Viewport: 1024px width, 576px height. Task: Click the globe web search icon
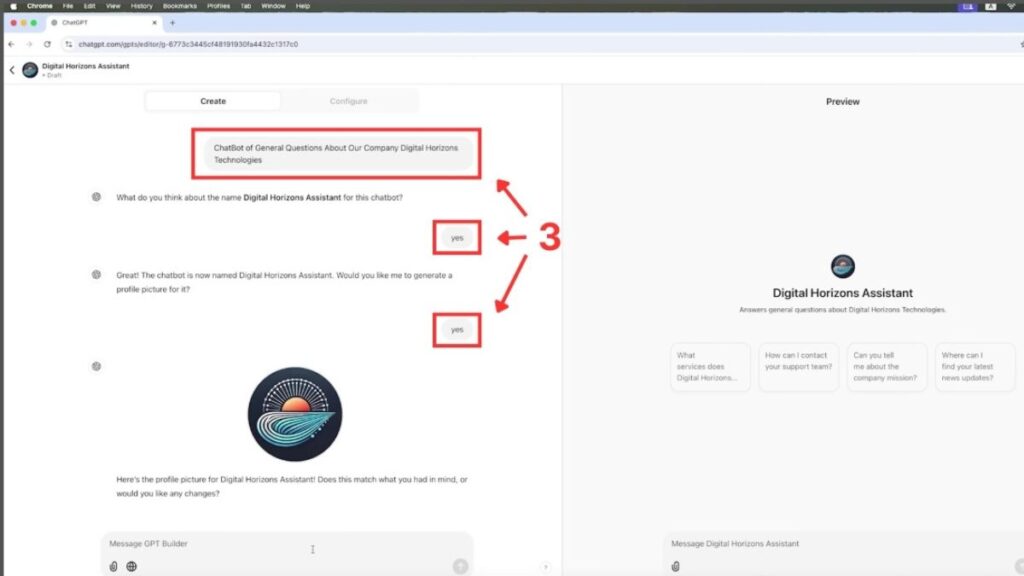click(131, 566)
